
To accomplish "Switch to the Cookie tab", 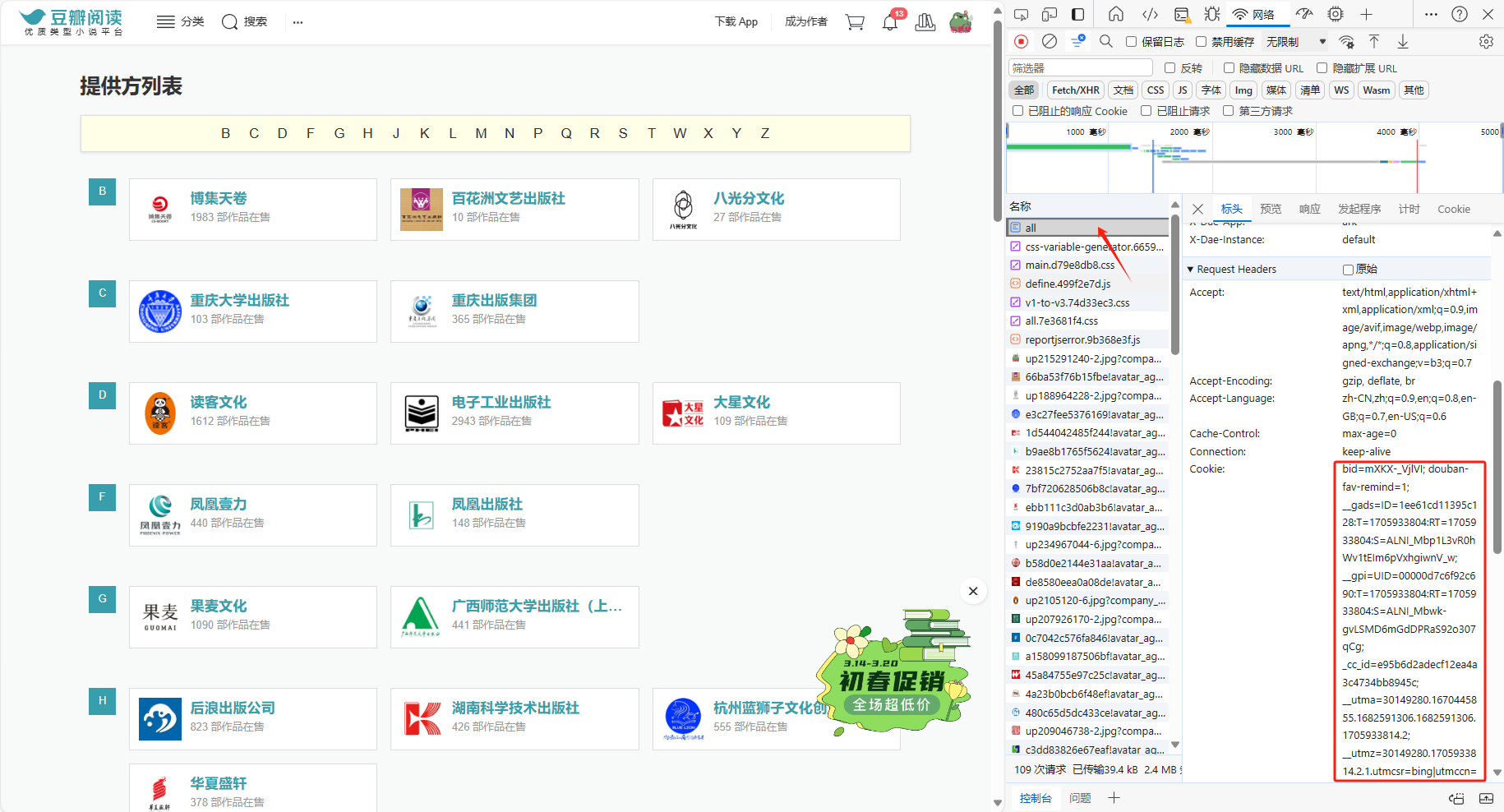I will pos(1453,209).
